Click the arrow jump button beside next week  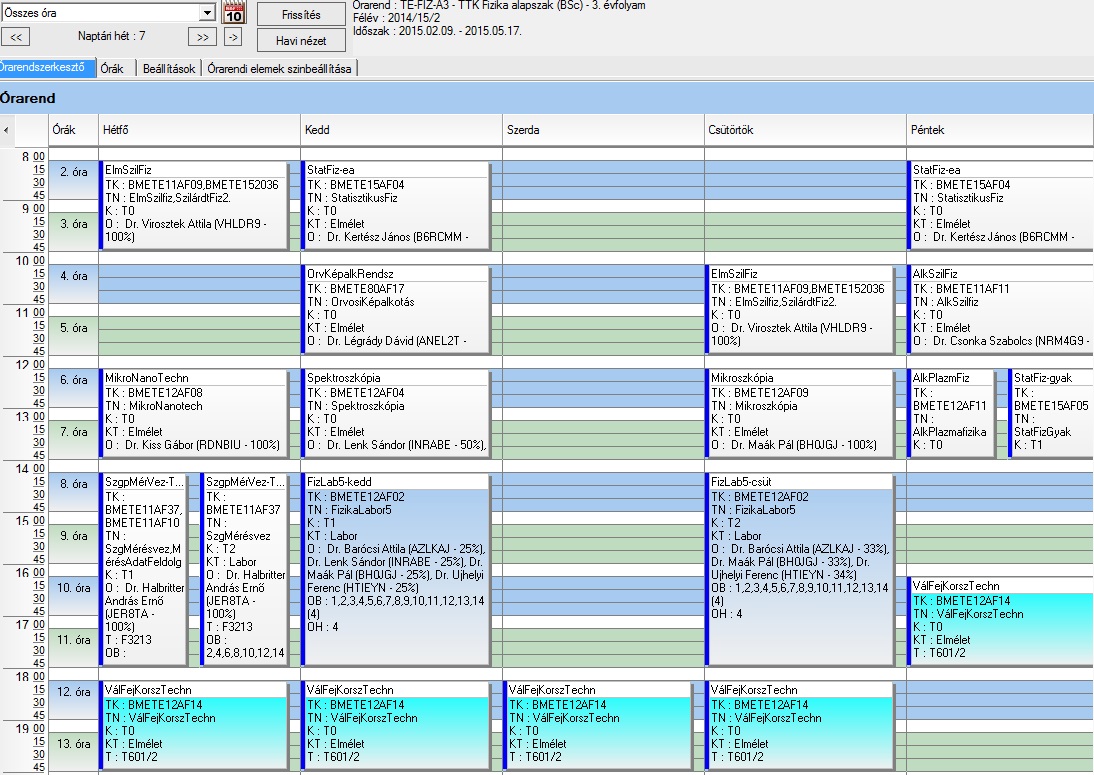point(233,37)
